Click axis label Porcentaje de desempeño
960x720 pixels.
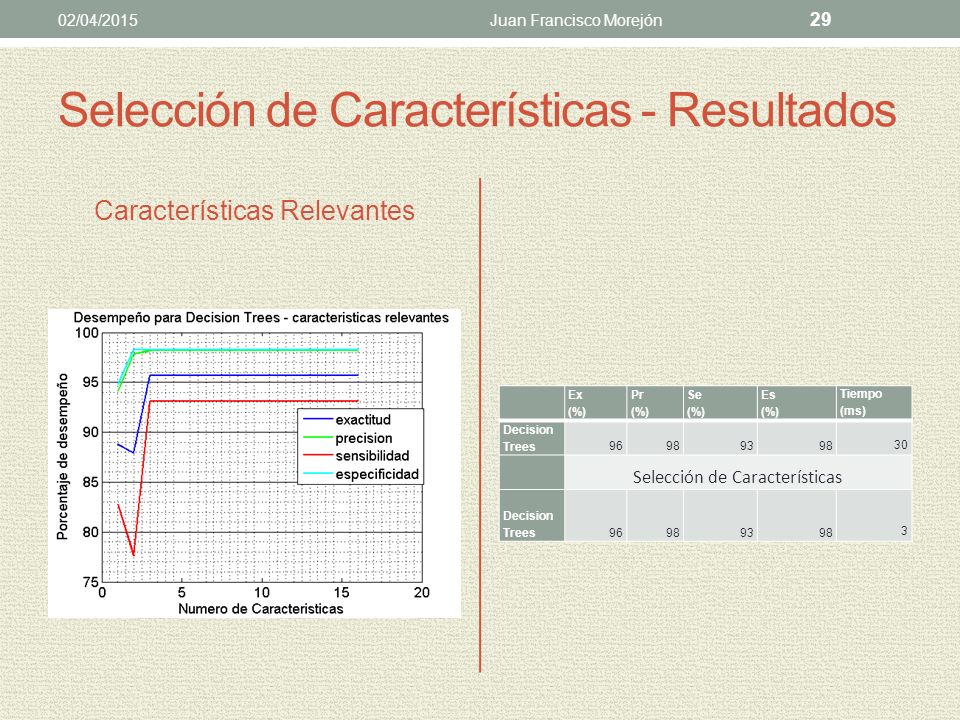click(62, 457)
